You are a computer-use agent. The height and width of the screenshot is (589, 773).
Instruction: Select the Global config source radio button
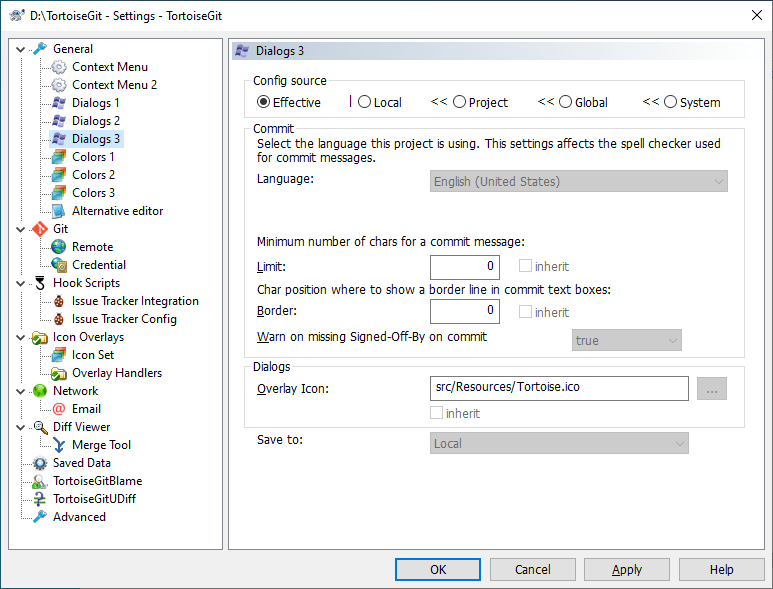coord(566,102)
